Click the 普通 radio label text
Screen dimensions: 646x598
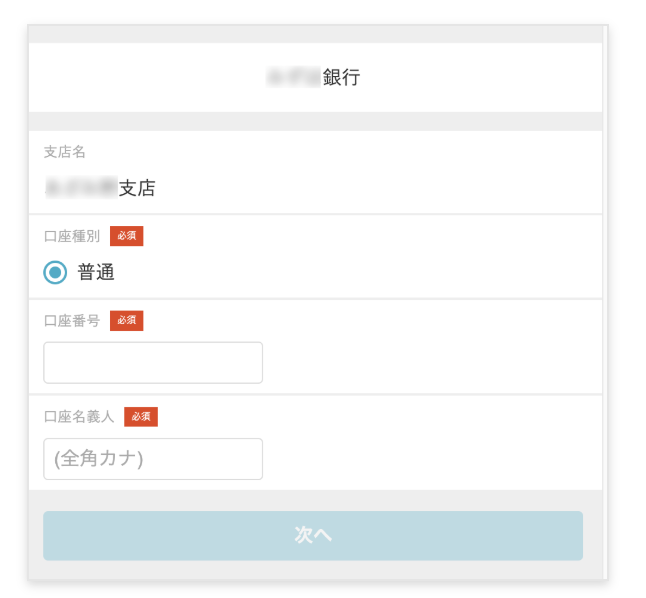pos(96,272)
